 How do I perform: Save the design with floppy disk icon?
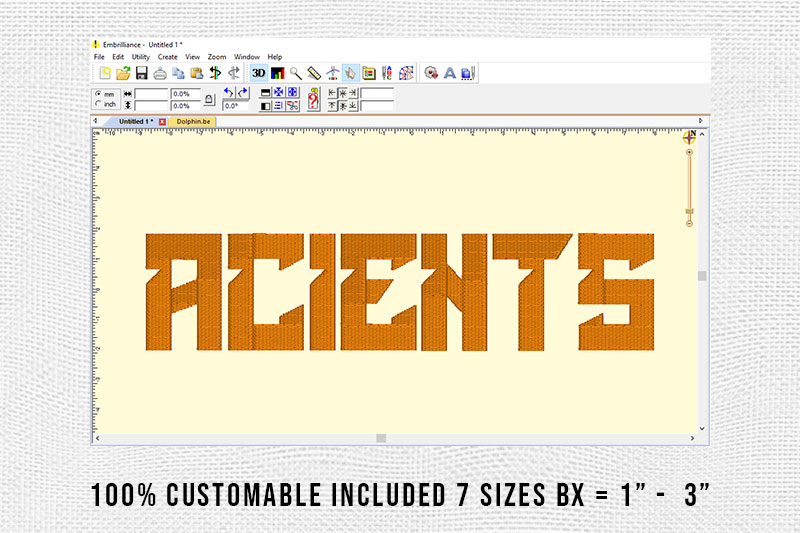pos(141,73)
